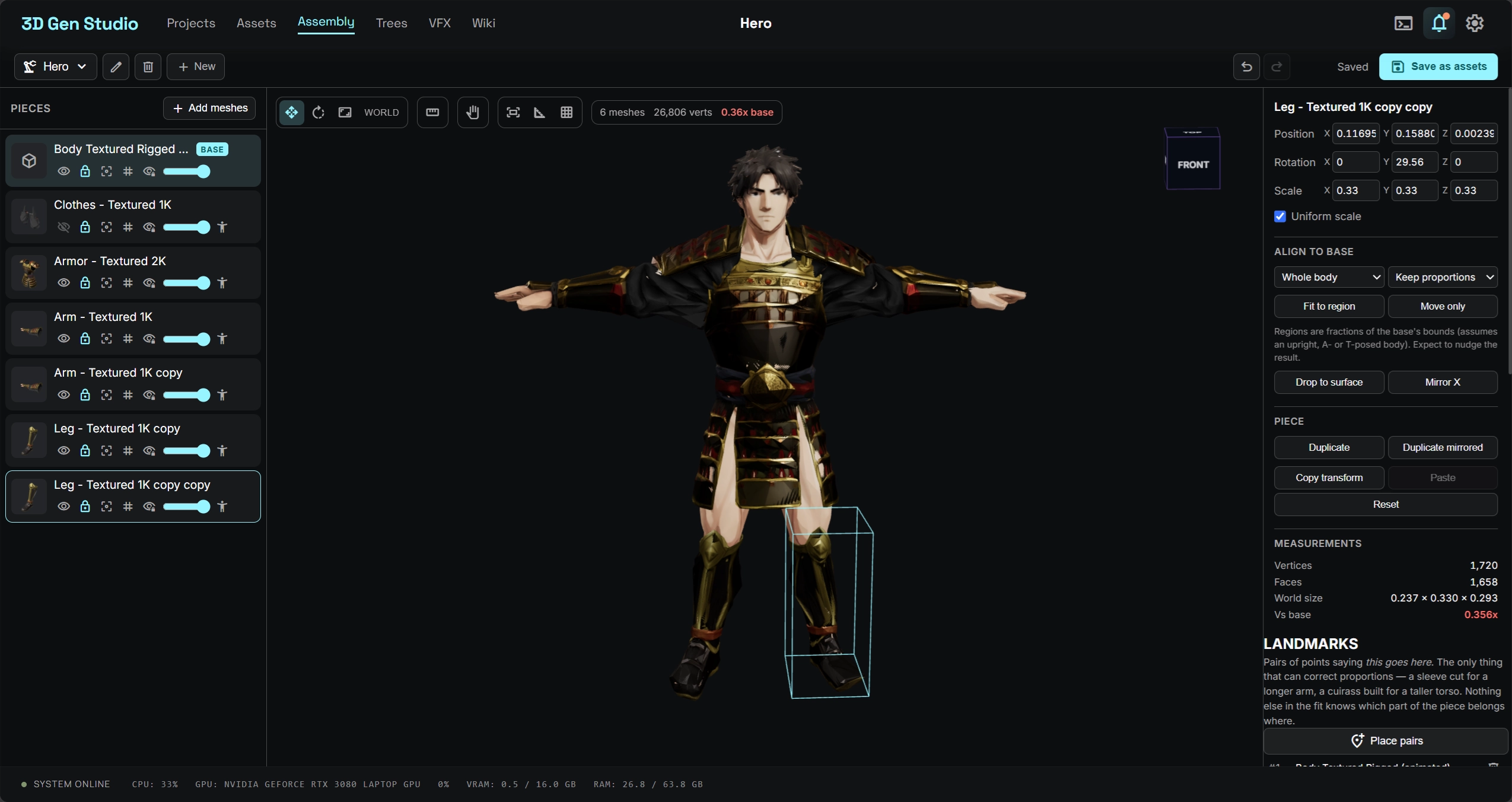Go to the Projects tab
The height and width of the screenshot is (802, 1512).
click(x=191, y=23)
